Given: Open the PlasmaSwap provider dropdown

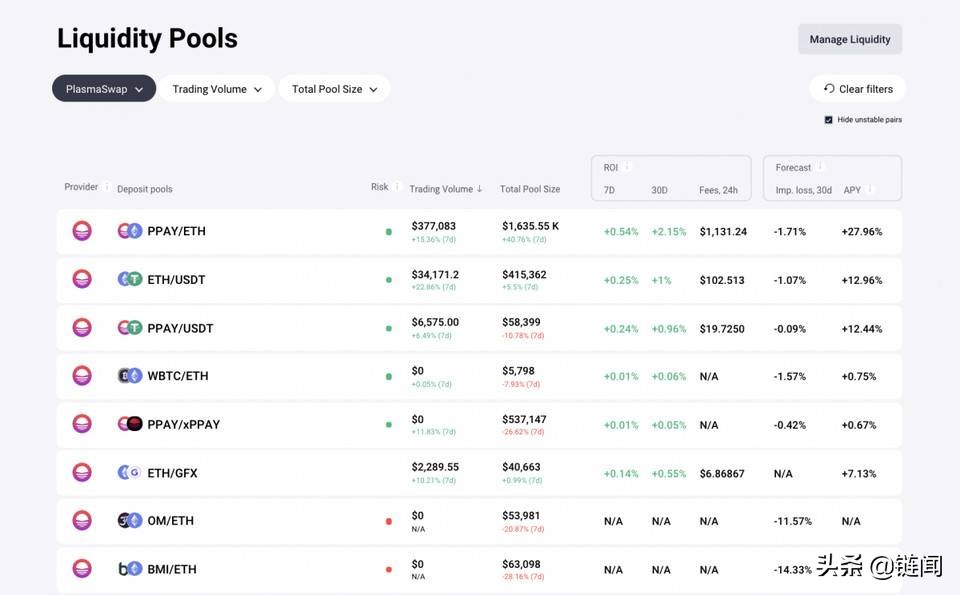Looking at the screenshot, I should click(x=104, y=89).
